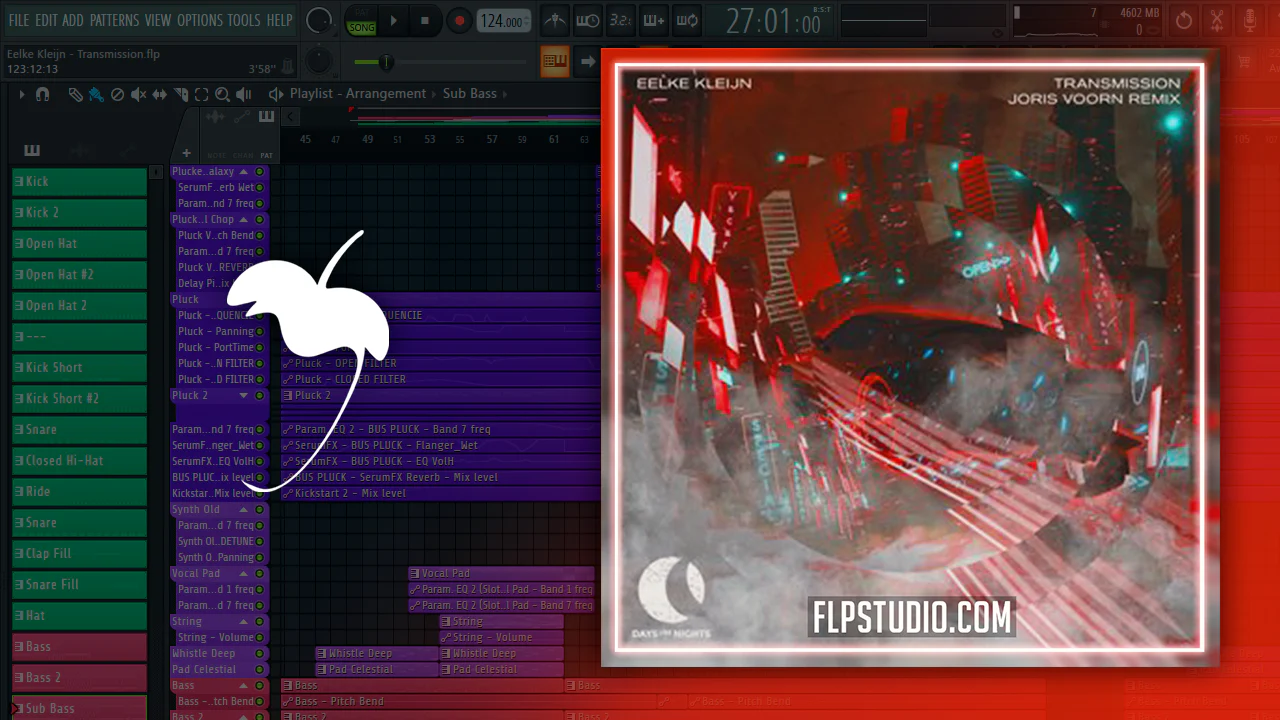Click the plus icon above the track list

tap(186, 153)
